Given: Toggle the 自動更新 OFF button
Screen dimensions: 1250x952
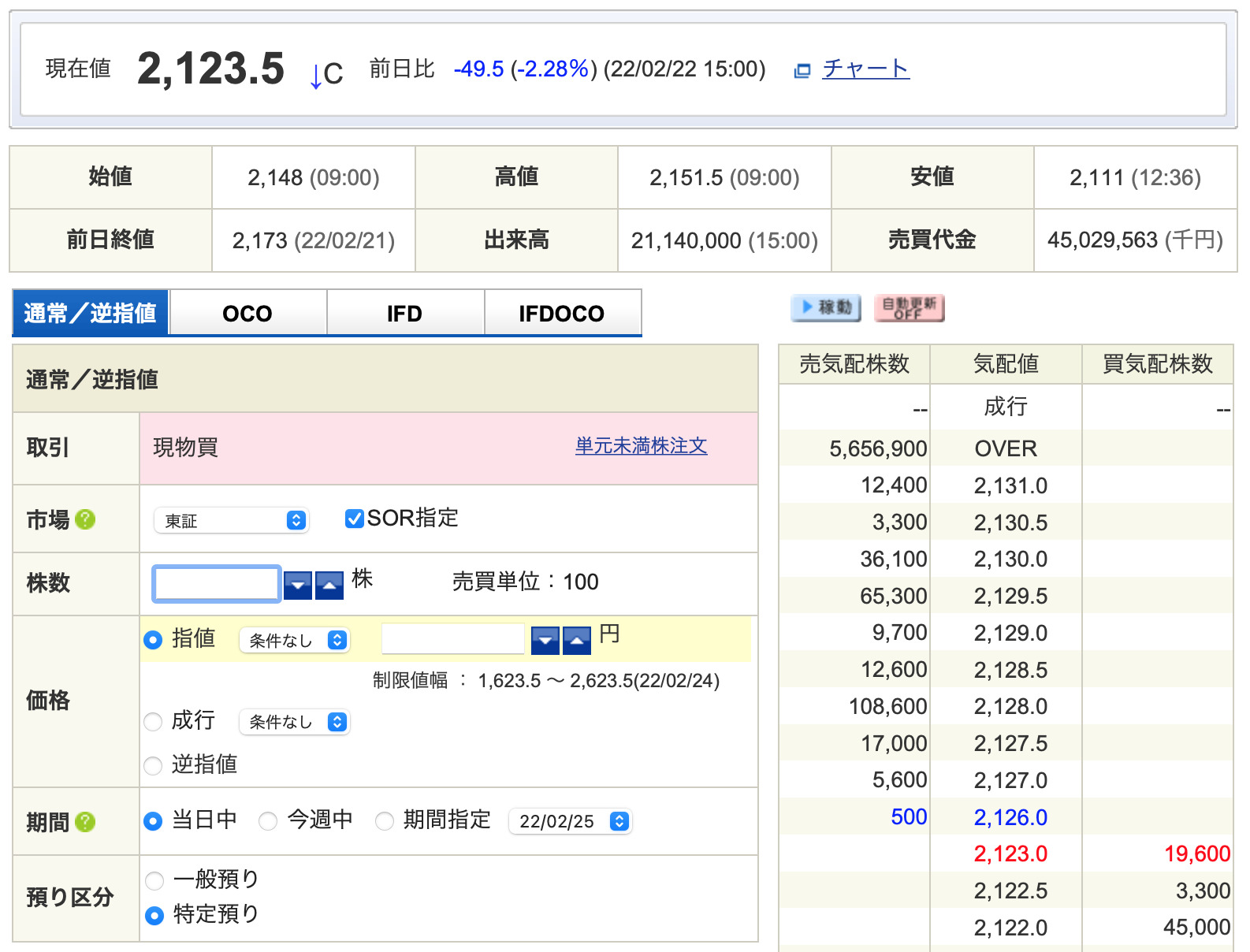Looking at the screenshot, I should 909,307.
